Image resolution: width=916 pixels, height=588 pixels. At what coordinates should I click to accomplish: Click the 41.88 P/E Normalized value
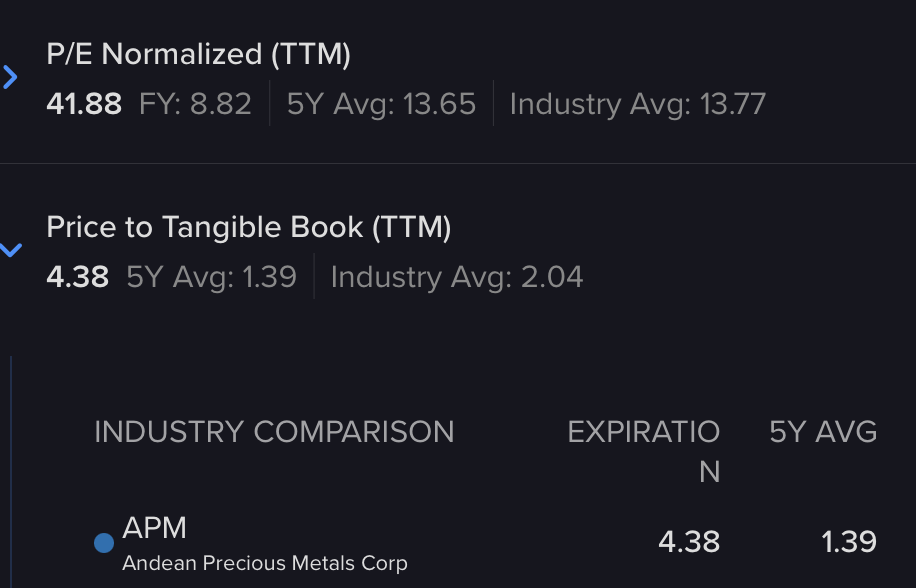[84, 104]
